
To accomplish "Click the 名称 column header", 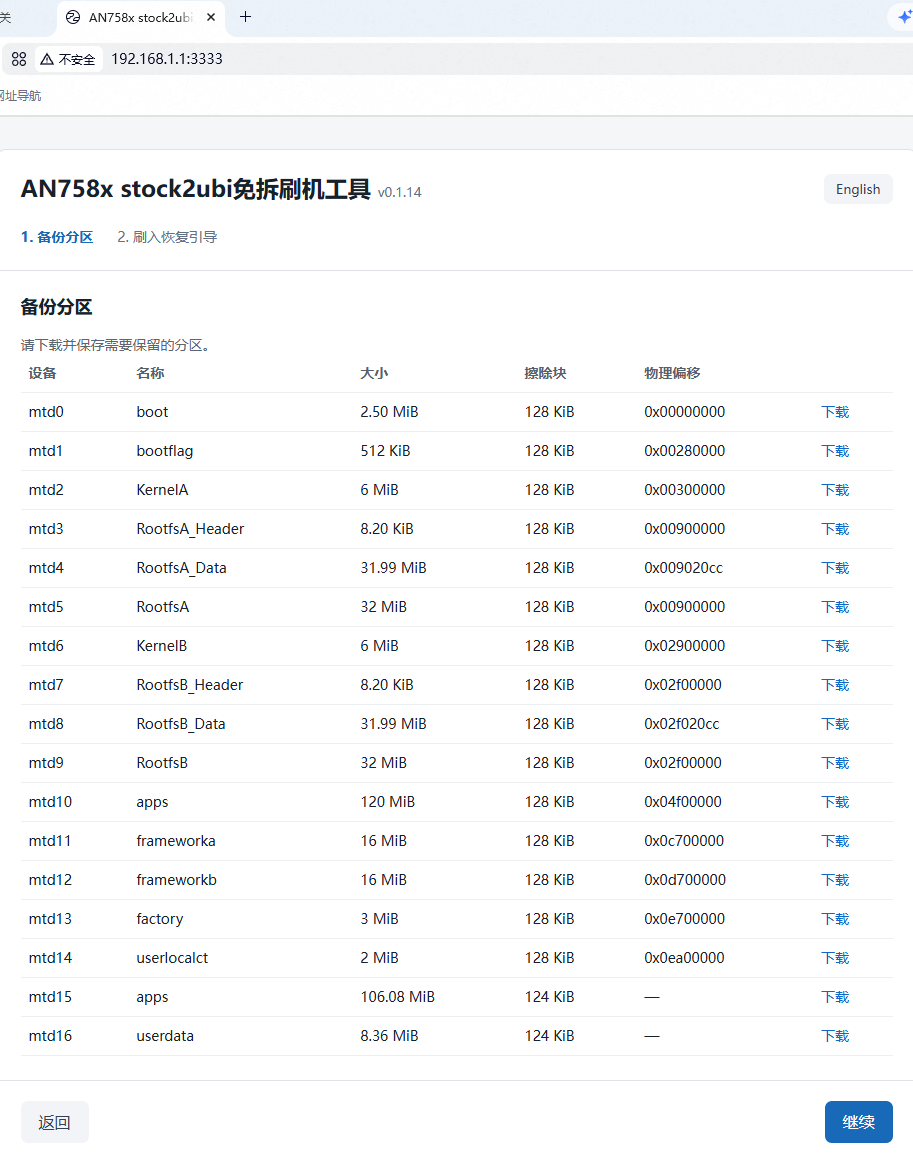I will (x=150, y=373).
